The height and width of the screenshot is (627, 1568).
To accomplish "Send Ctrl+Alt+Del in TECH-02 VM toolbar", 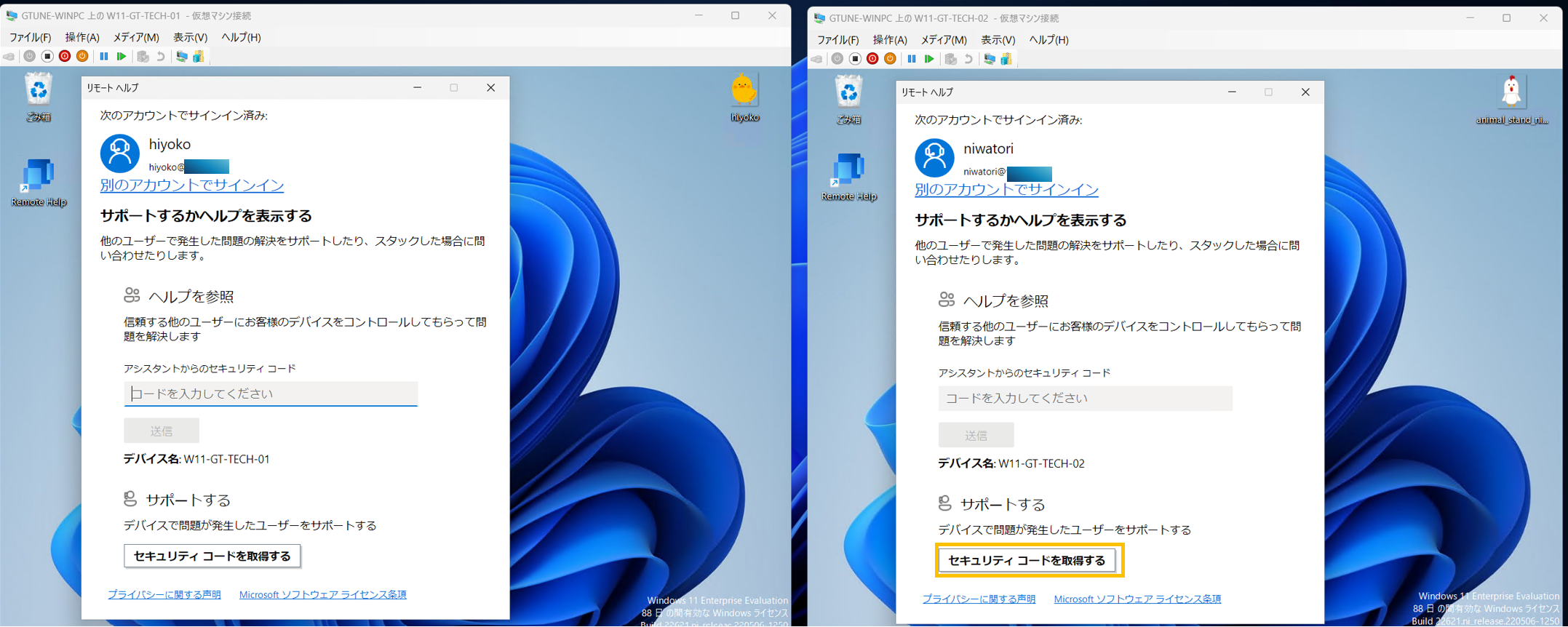I will tap(817, 59).
